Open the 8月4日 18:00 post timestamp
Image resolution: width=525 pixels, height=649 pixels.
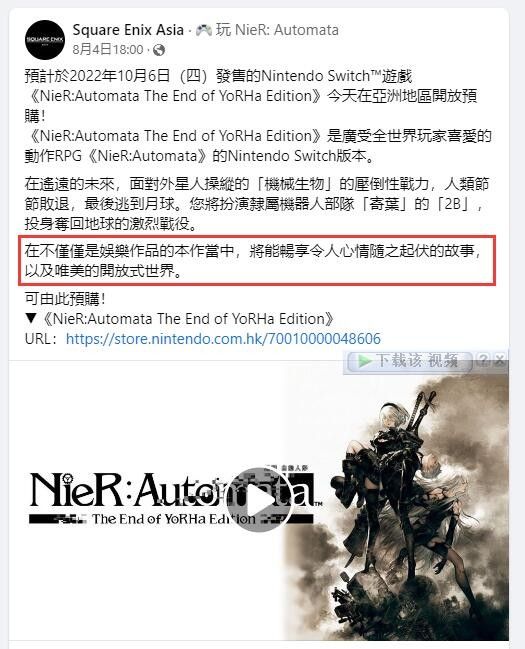(108, 50)
